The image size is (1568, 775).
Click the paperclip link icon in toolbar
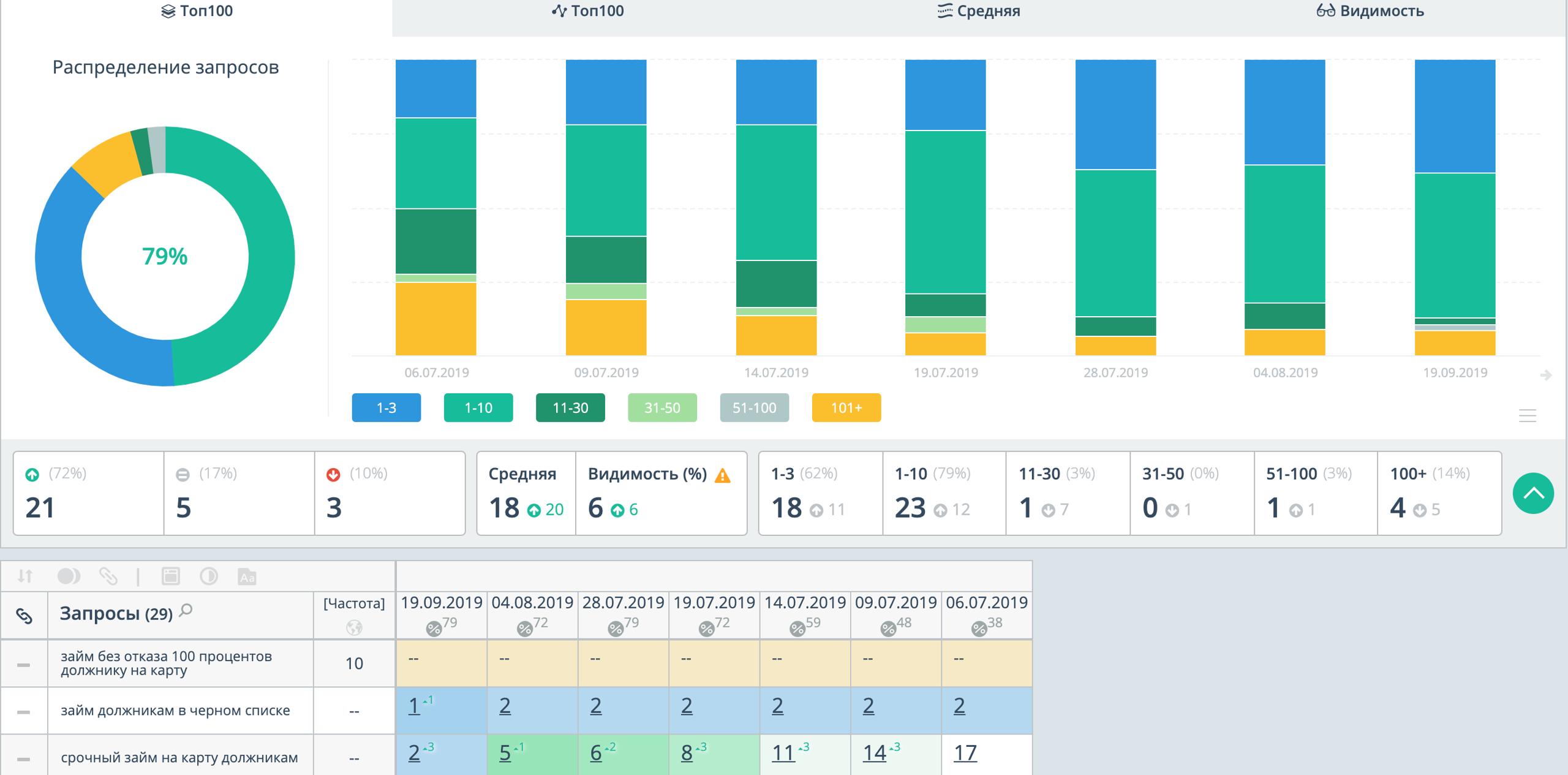tap(108, 576)
